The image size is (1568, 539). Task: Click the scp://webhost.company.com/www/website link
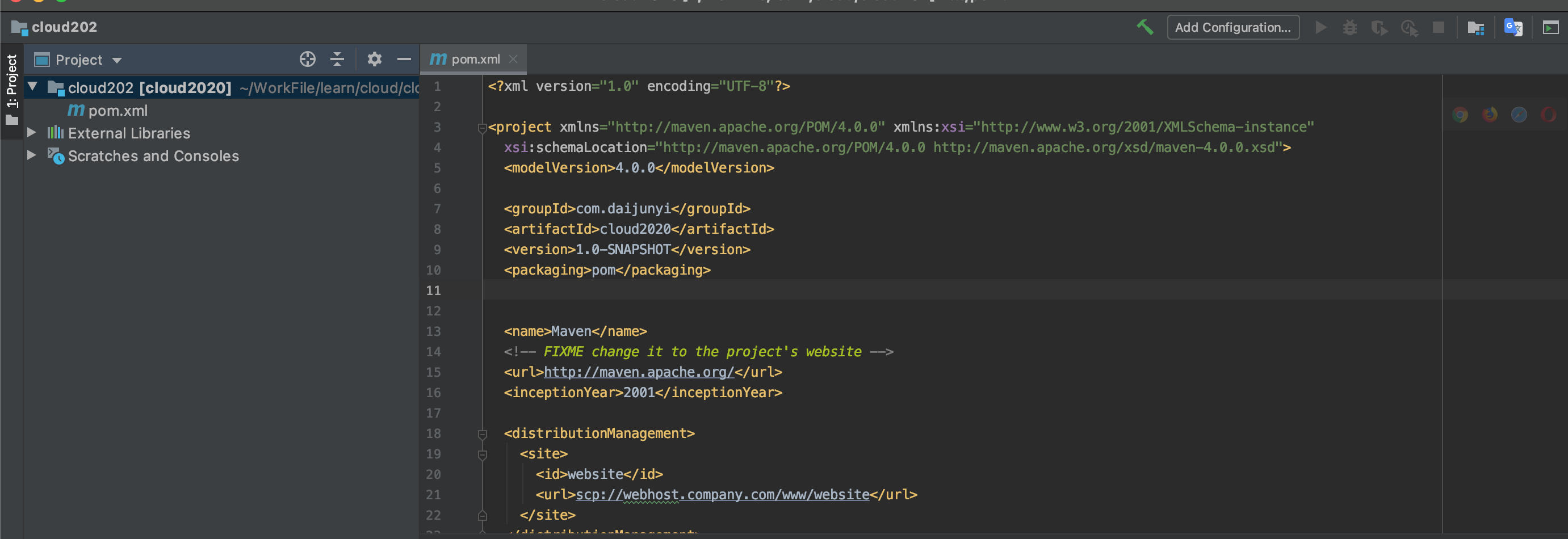point(723,495)
